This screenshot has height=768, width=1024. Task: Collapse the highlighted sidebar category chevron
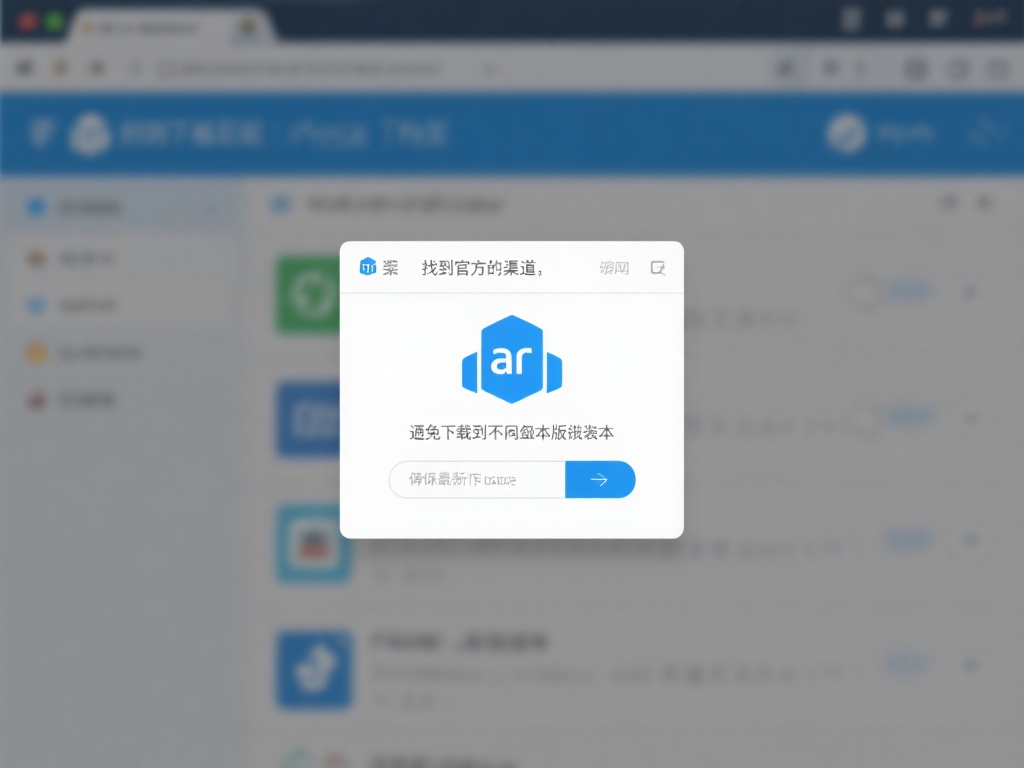pos(212,207)
